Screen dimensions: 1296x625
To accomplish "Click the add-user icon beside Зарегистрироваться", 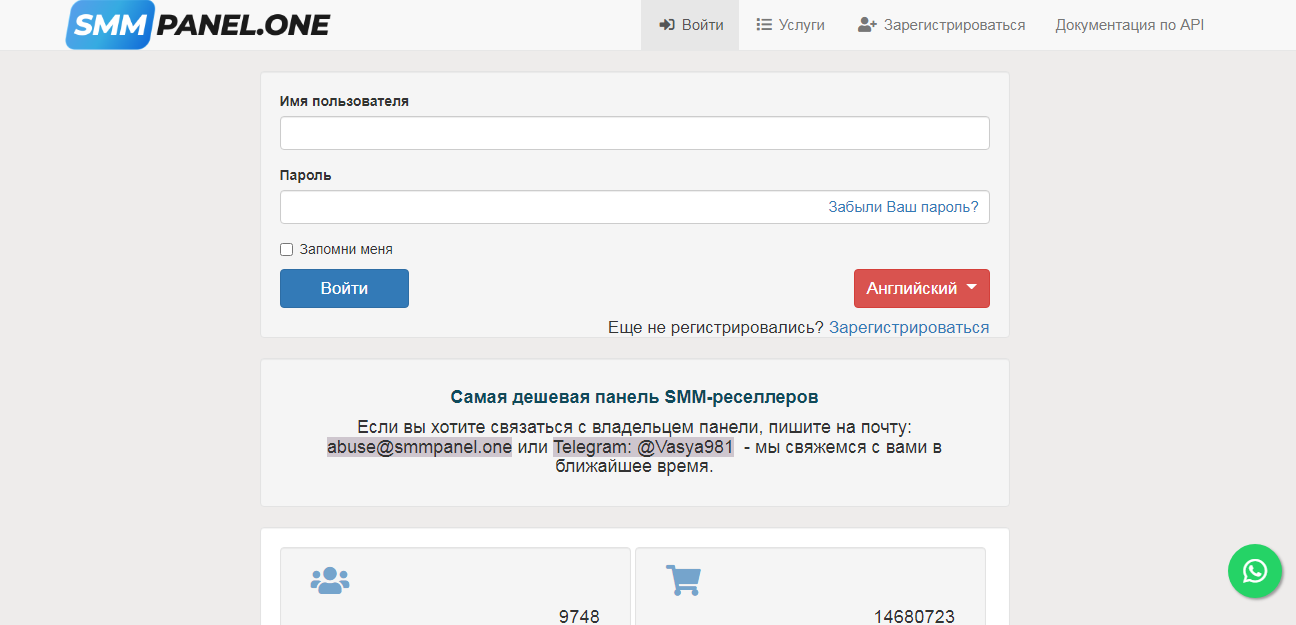I will (867, 25).
